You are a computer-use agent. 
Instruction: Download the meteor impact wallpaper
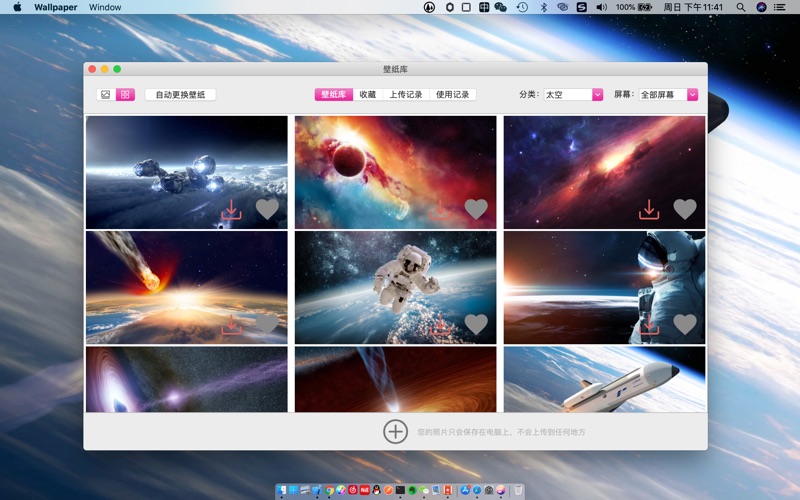coord(231,324)
